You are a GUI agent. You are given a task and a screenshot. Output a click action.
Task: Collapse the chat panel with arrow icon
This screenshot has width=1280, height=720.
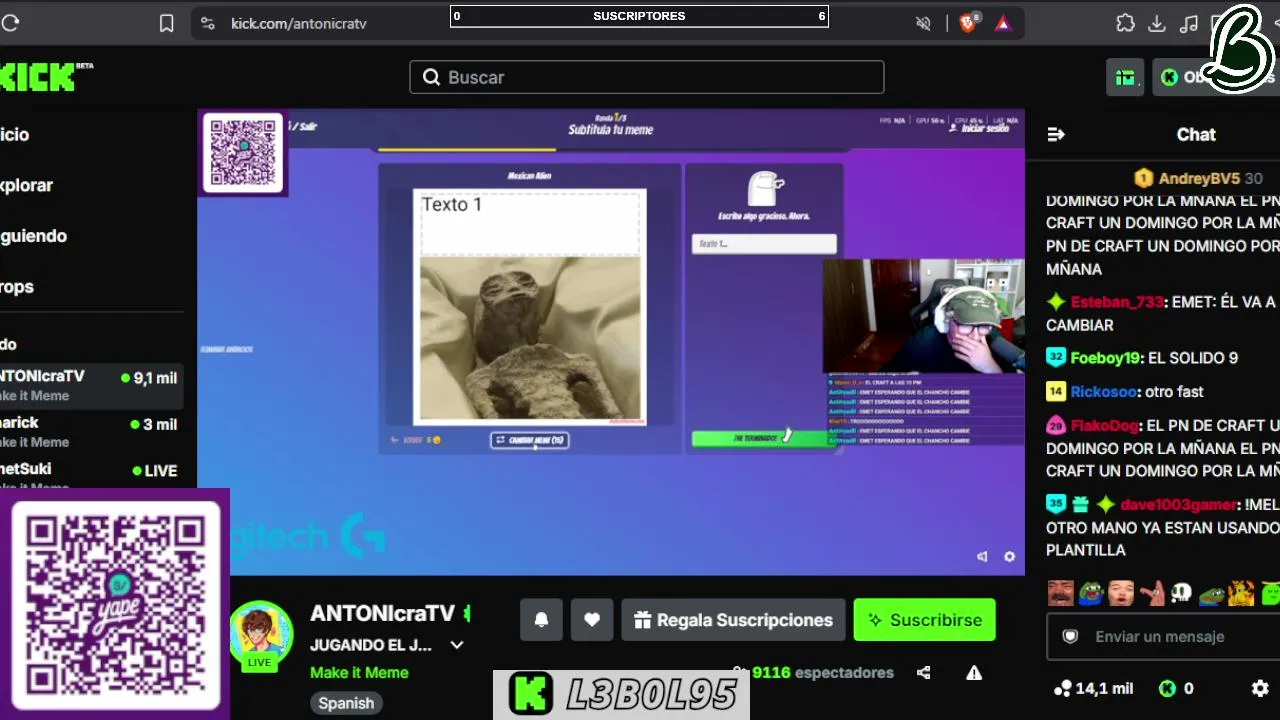pos(1056,134)
